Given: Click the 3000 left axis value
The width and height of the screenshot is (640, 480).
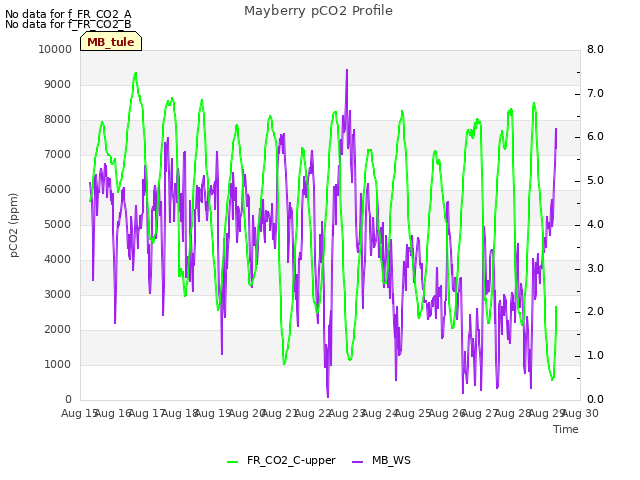Looking at the screenshot, I should [x=58, y=294].
